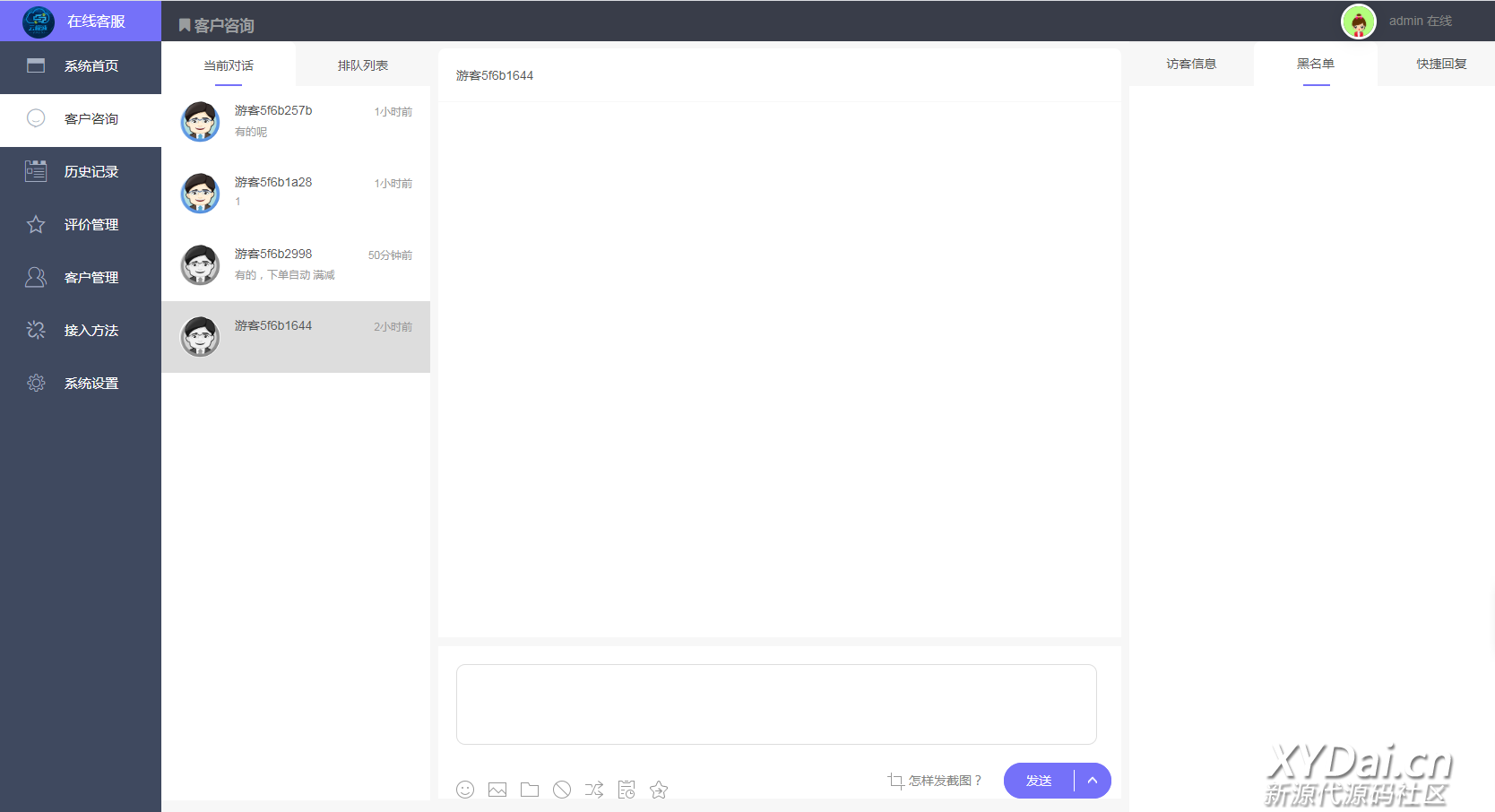Screen dimensions: 1495x812
Task: Click the 系统设置 gear icon
Action: [x=36, y=383]
